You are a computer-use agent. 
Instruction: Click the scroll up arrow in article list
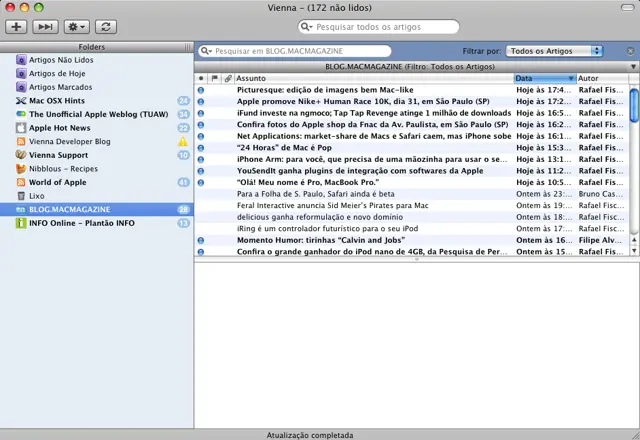click(634, 240)
